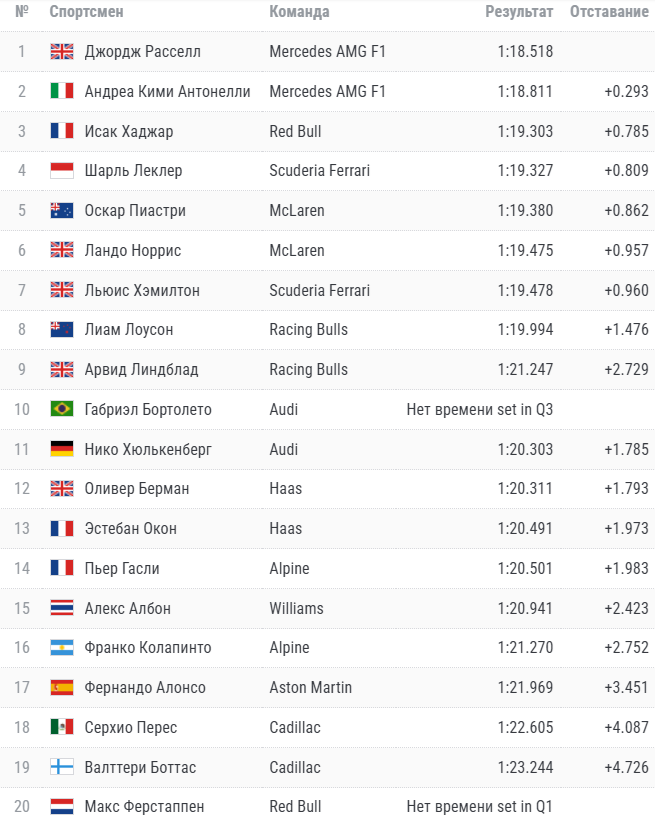Click the Отставание column header
655x816 pixels.
608,12
